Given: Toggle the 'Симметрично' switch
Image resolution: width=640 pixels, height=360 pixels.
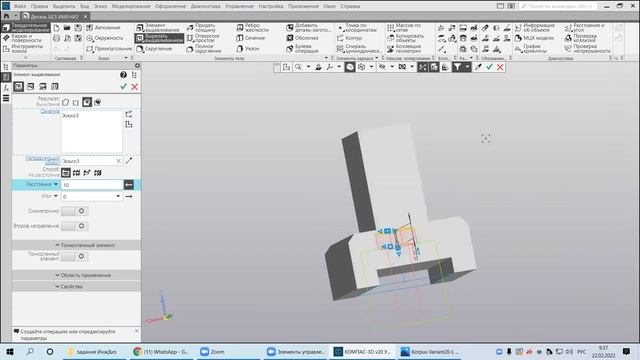Looking at the screenshot, I should [x=74, y=211].
